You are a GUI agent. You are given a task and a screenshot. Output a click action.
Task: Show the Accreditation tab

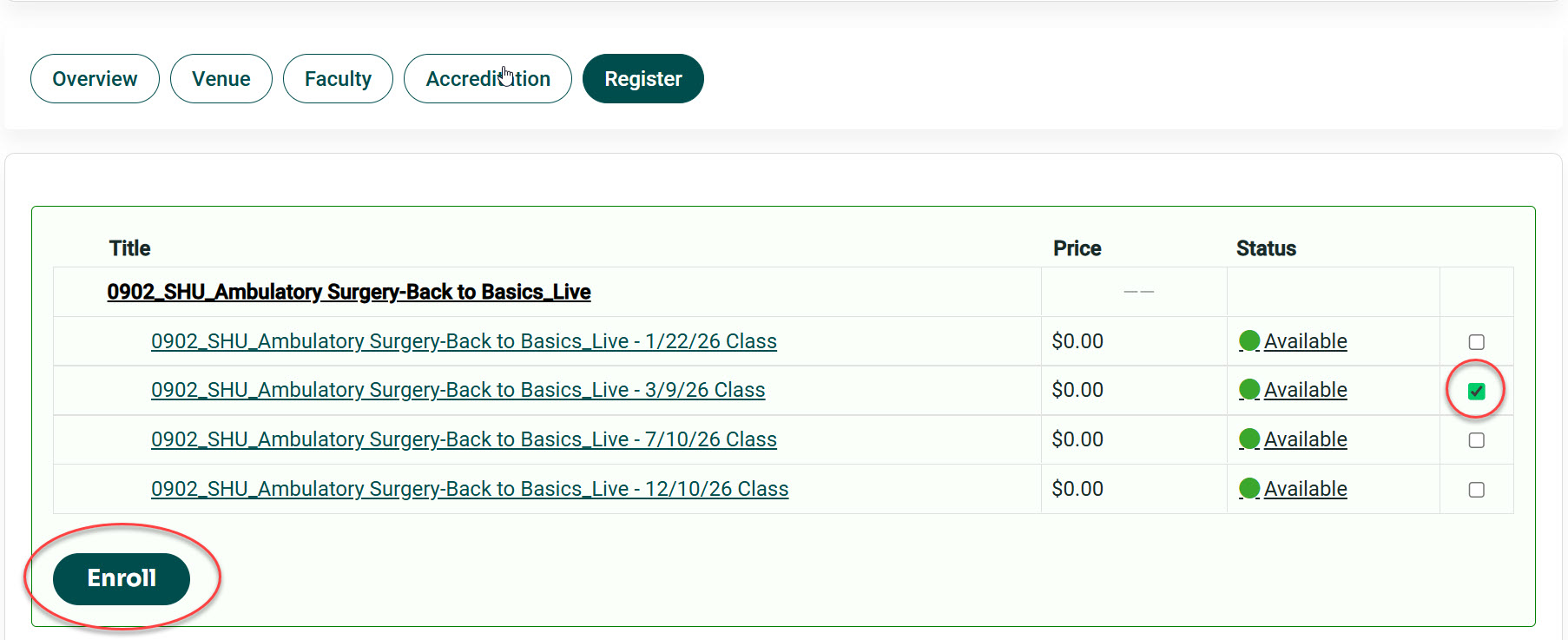click(x=488, y=79)
